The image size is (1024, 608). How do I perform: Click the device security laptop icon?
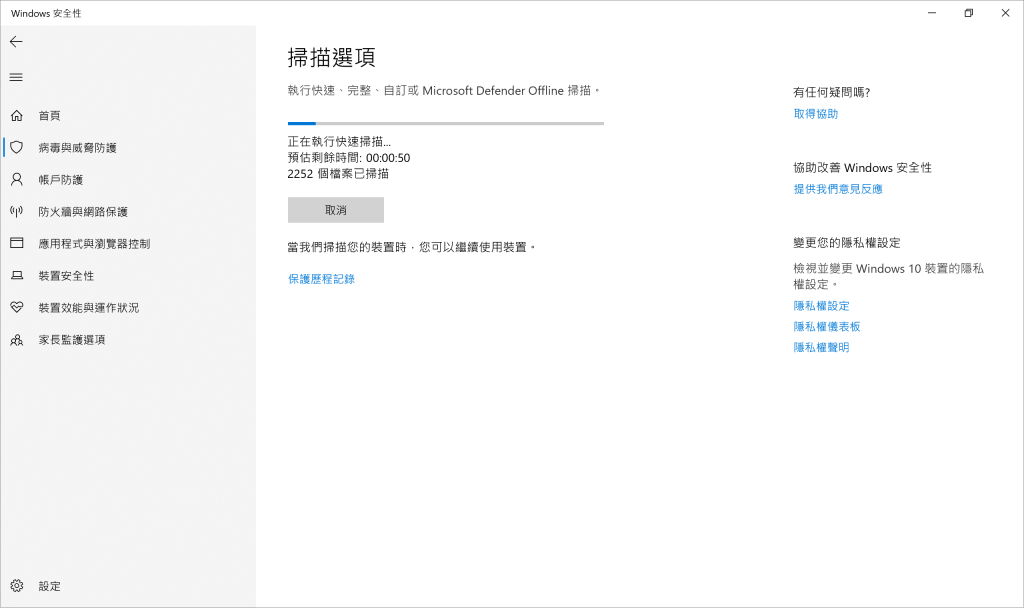coord(16,276)
